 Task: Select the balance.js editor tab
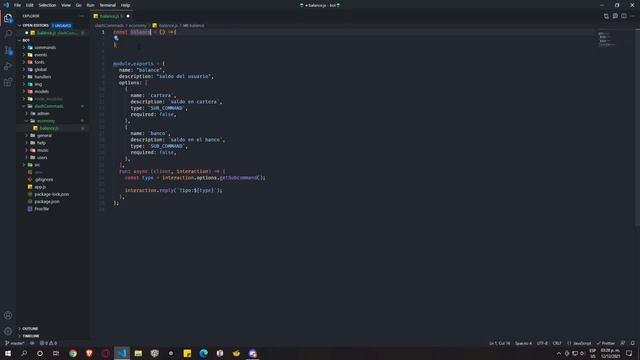(x=111, y=16)
